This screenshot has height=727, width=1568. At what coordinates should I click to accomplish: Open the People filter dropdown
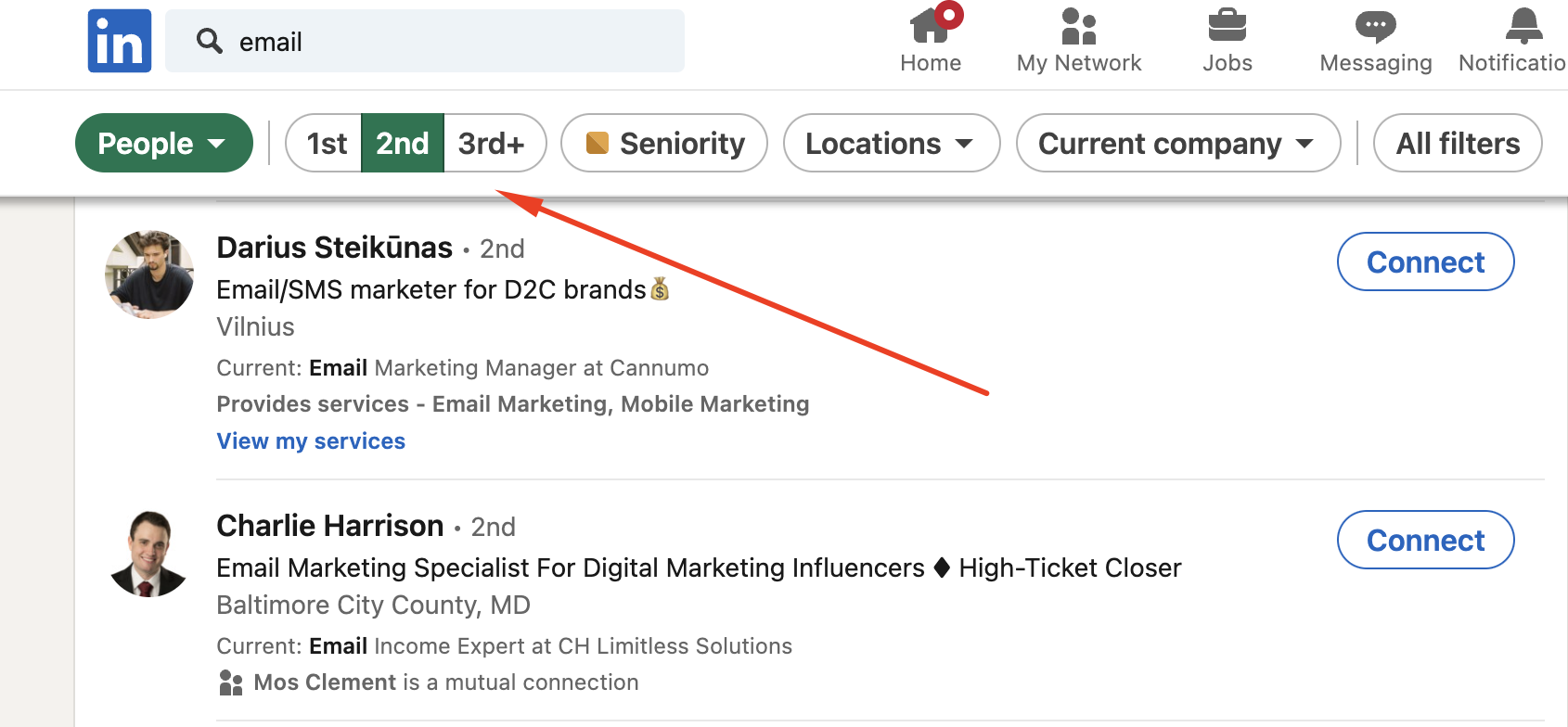click(163, 143)
